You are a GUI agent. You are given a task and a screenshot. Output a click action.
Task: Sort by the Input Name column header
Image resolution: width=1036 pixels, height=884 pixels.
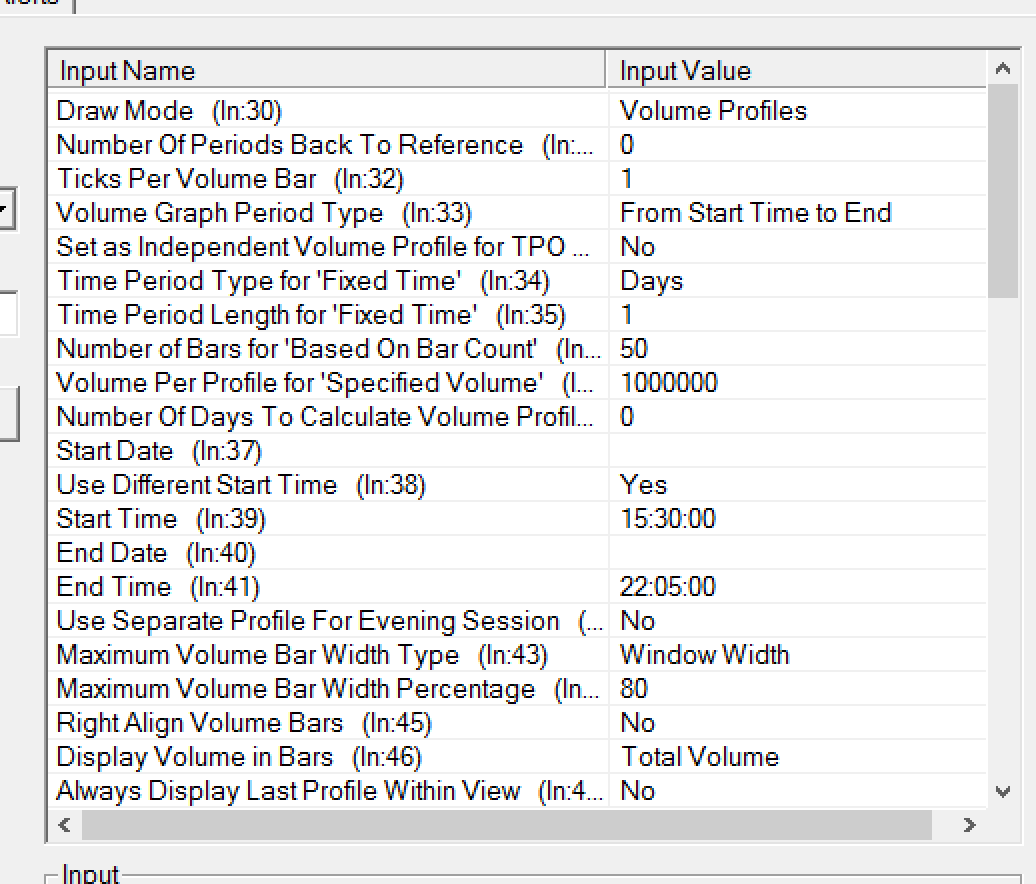pos(327,71)
